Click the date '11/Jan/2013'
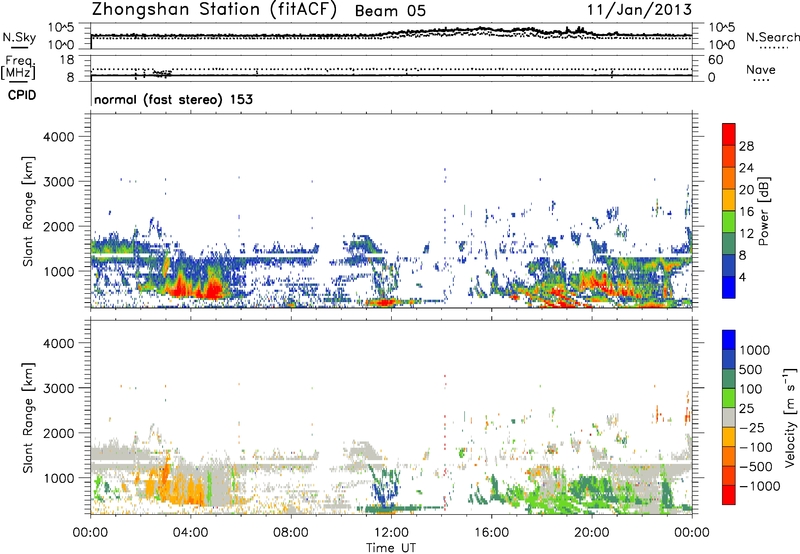This screenshot has height=554, width=800. pyautogui.click(x=639, y=10)
